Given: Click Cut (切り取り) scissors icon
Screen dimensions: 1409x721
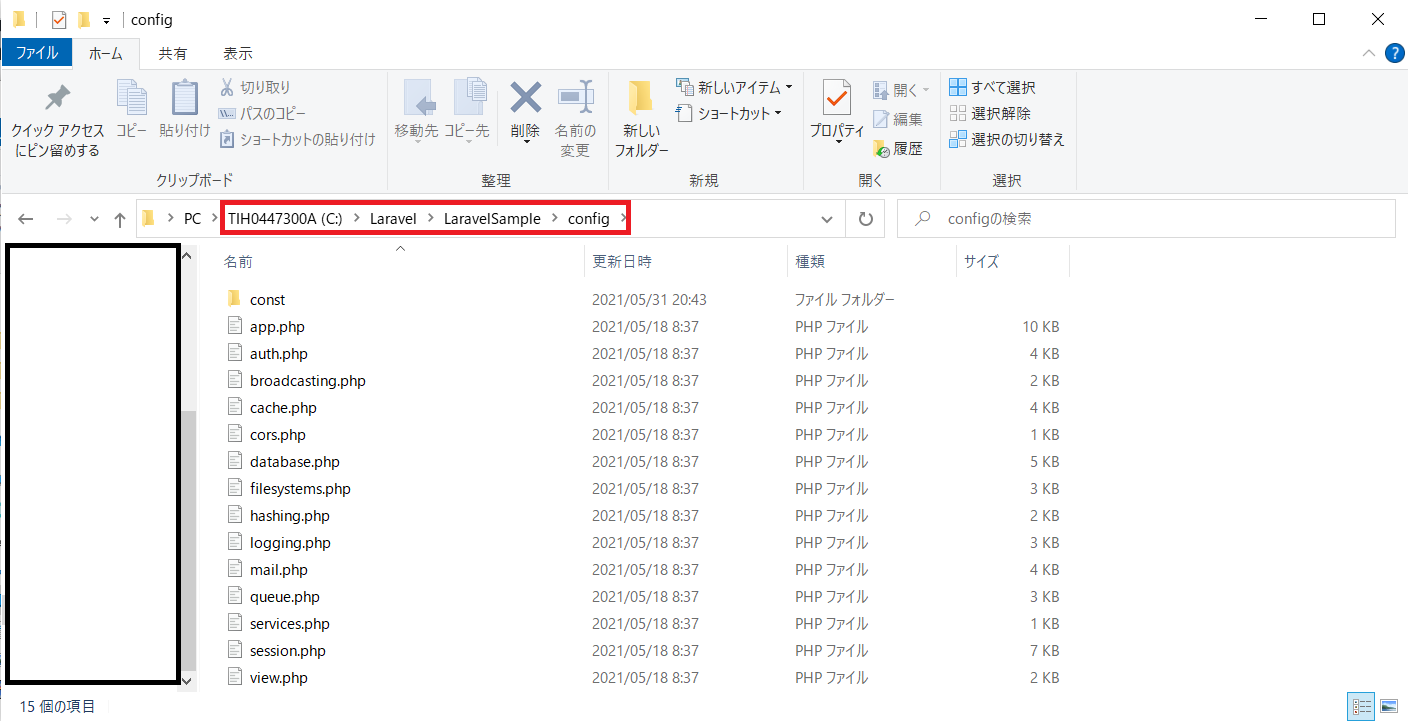Looking at the screenshot, I should click(227, 87).
